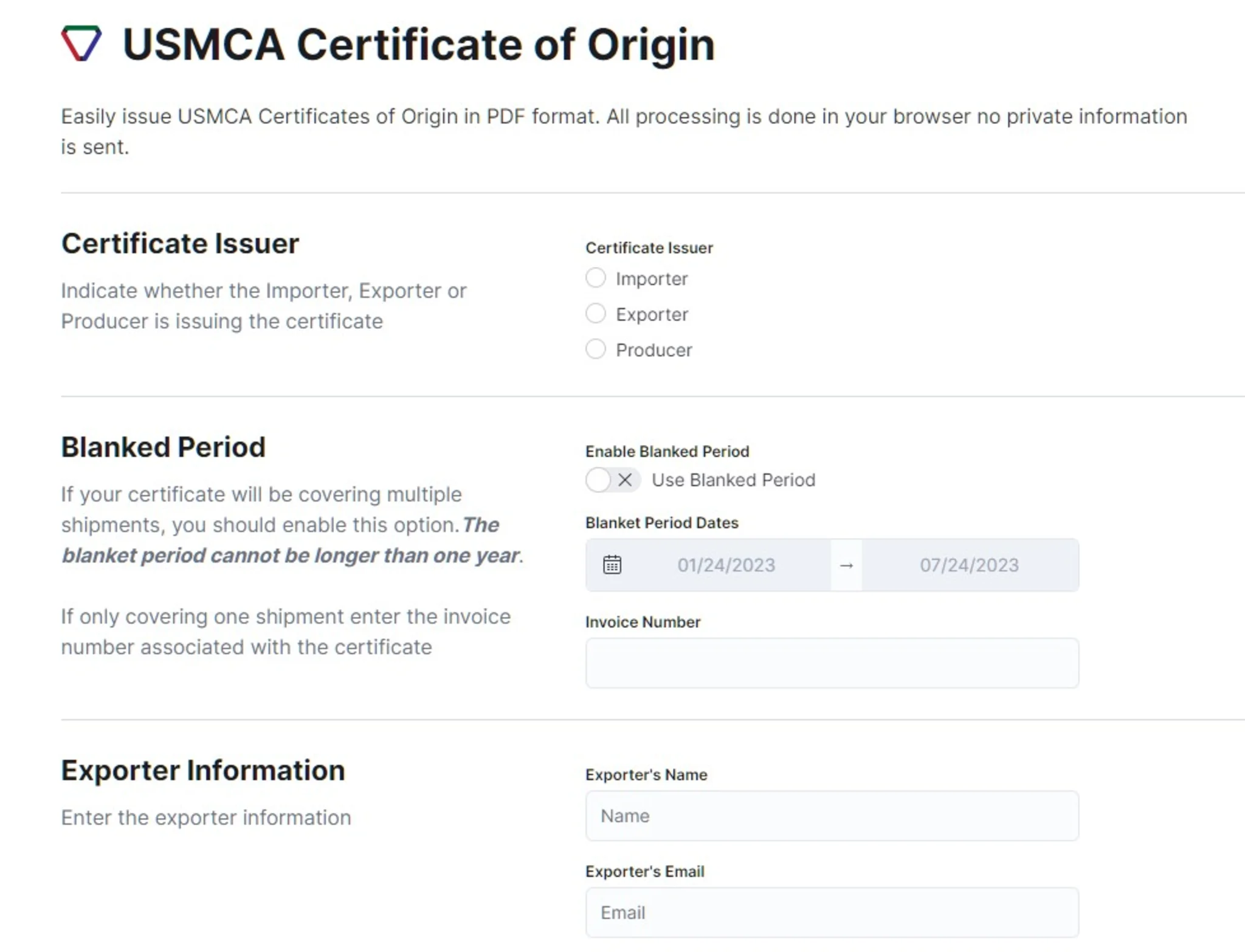Image resolution: width=1245 pixels, height=952 pixels.
Task: Open start date picker showing 01/24/2023
Action: point(726,565)
